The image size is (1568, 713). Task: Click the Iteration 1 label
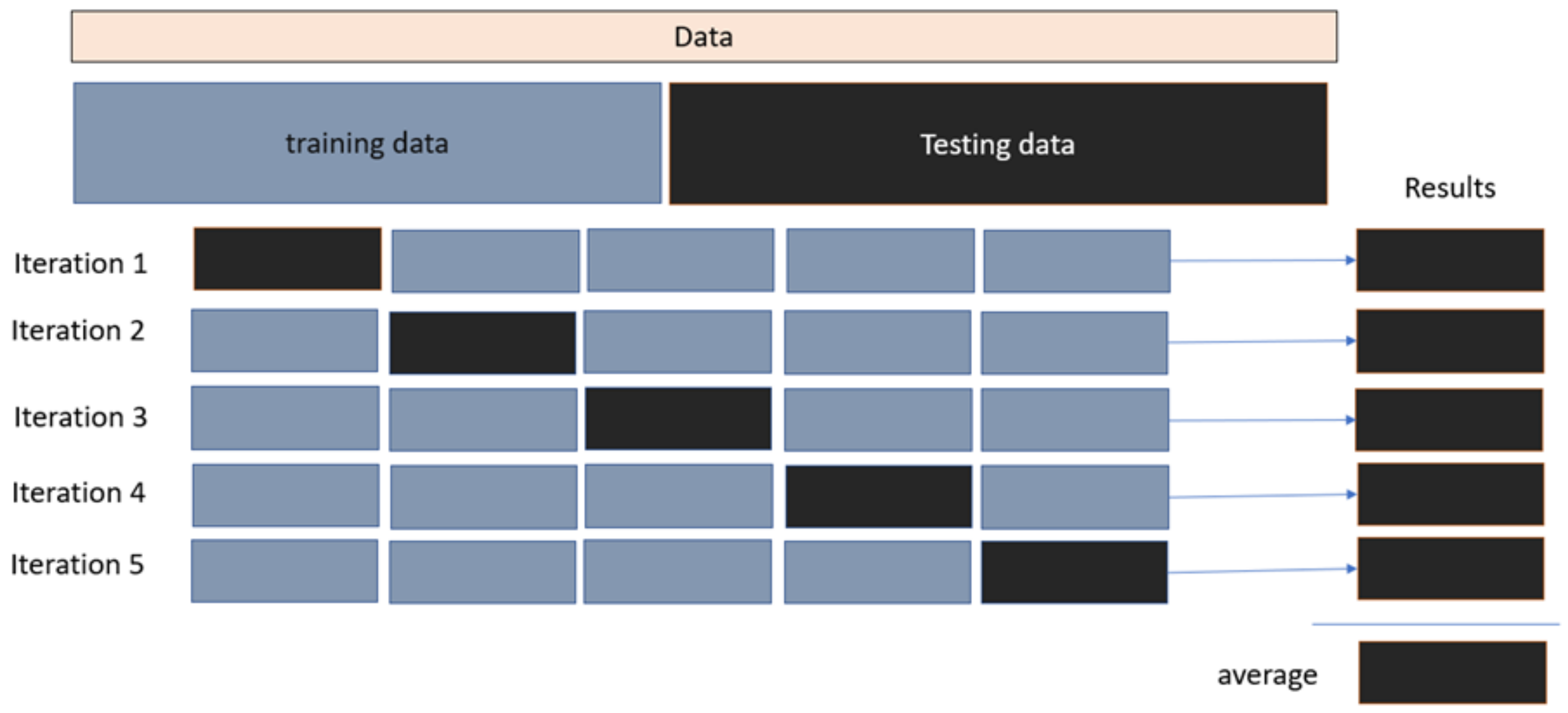click(x=80, y=263)
